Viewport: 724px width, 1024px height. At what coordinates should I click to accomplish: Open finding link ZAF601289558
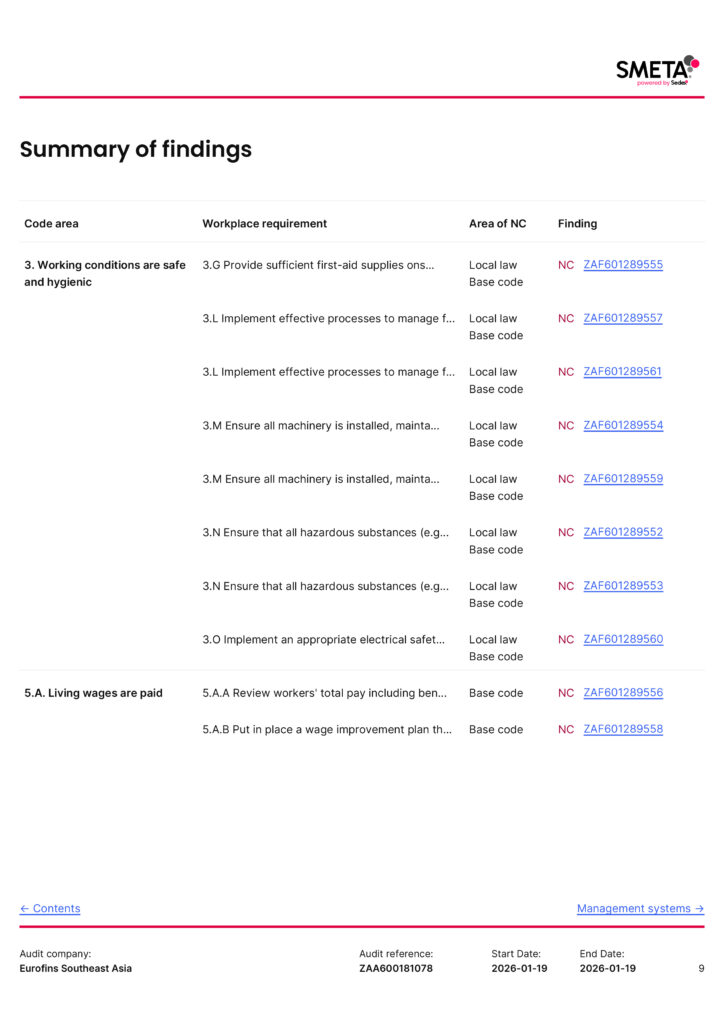[622, 729]
